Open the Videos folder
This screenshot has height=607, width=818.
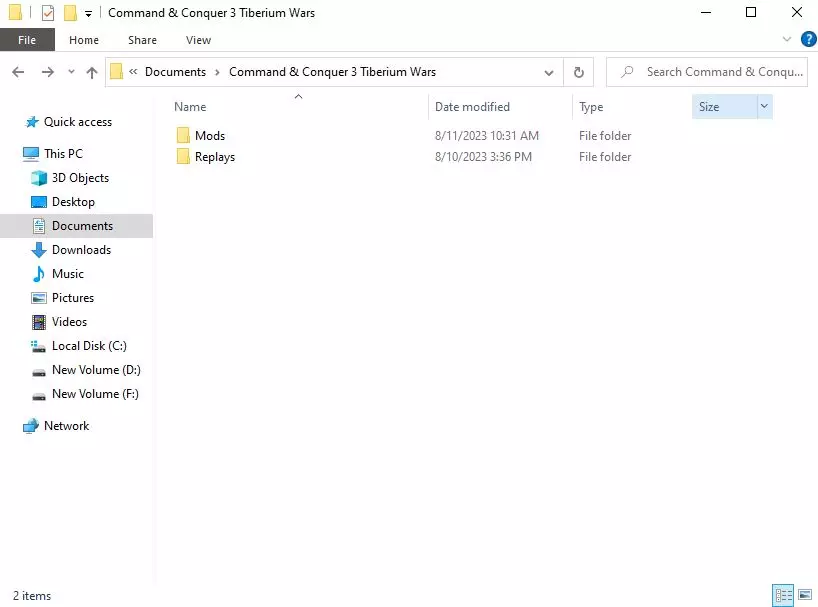69,322
